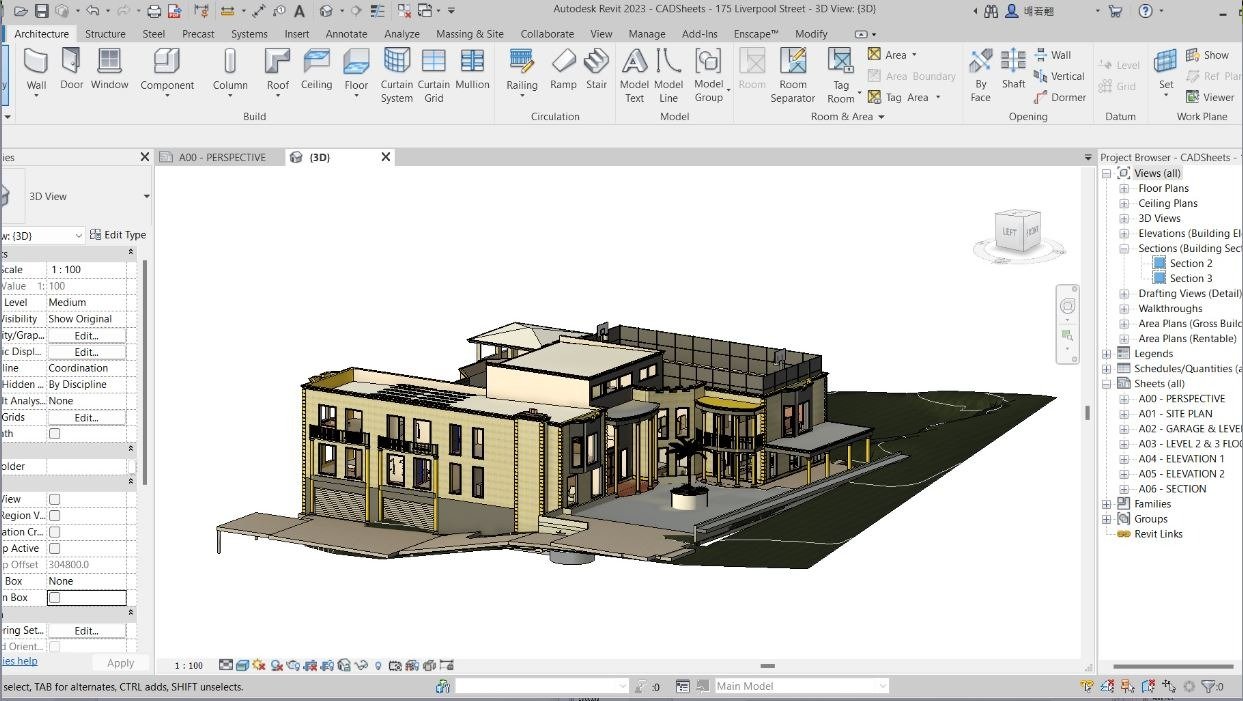
Task: Select the Wall tool in ribbon
Action: click(x=36, y=70)
